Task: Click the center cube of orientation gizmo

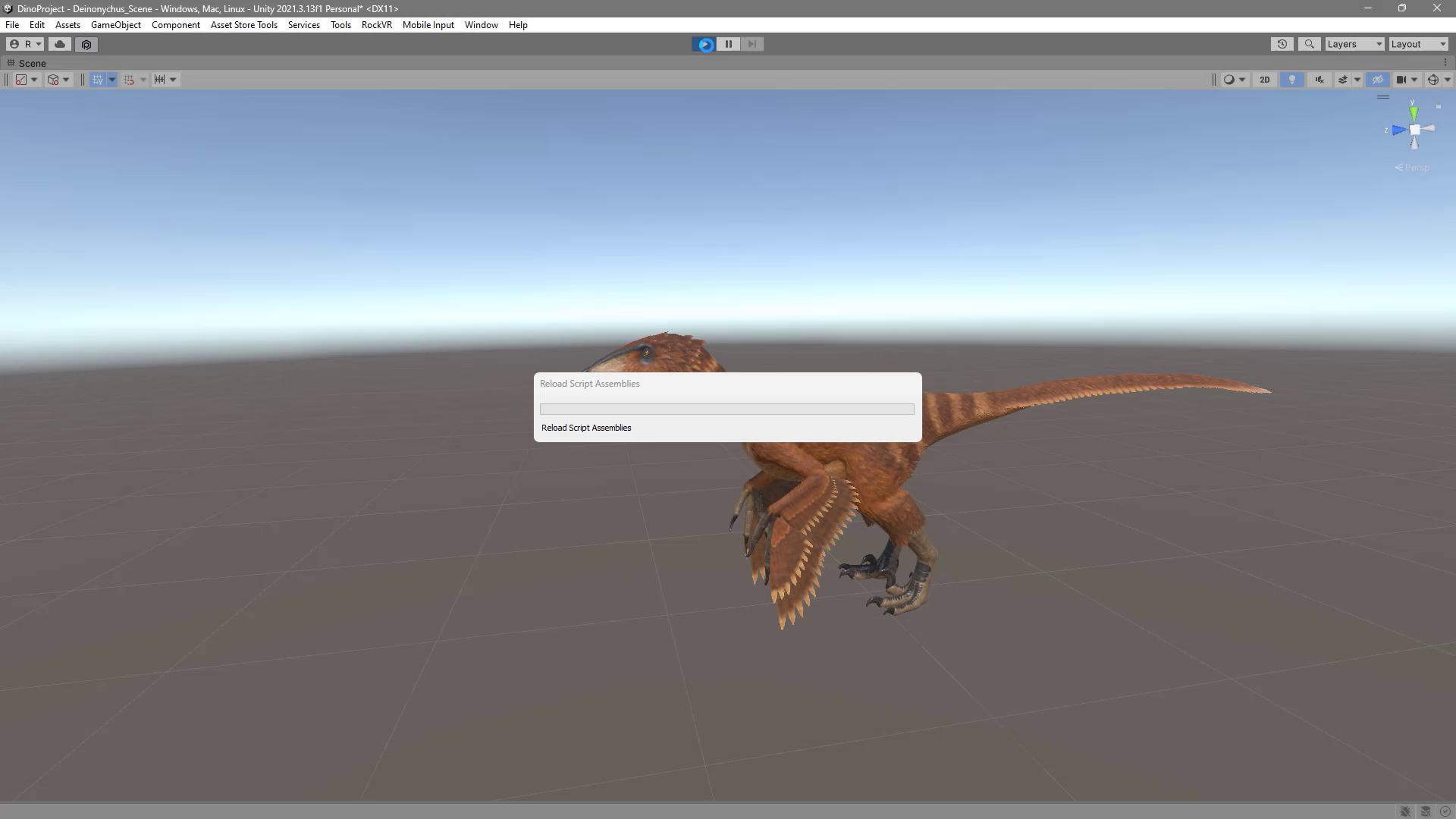Action: tap(1414, 130)
